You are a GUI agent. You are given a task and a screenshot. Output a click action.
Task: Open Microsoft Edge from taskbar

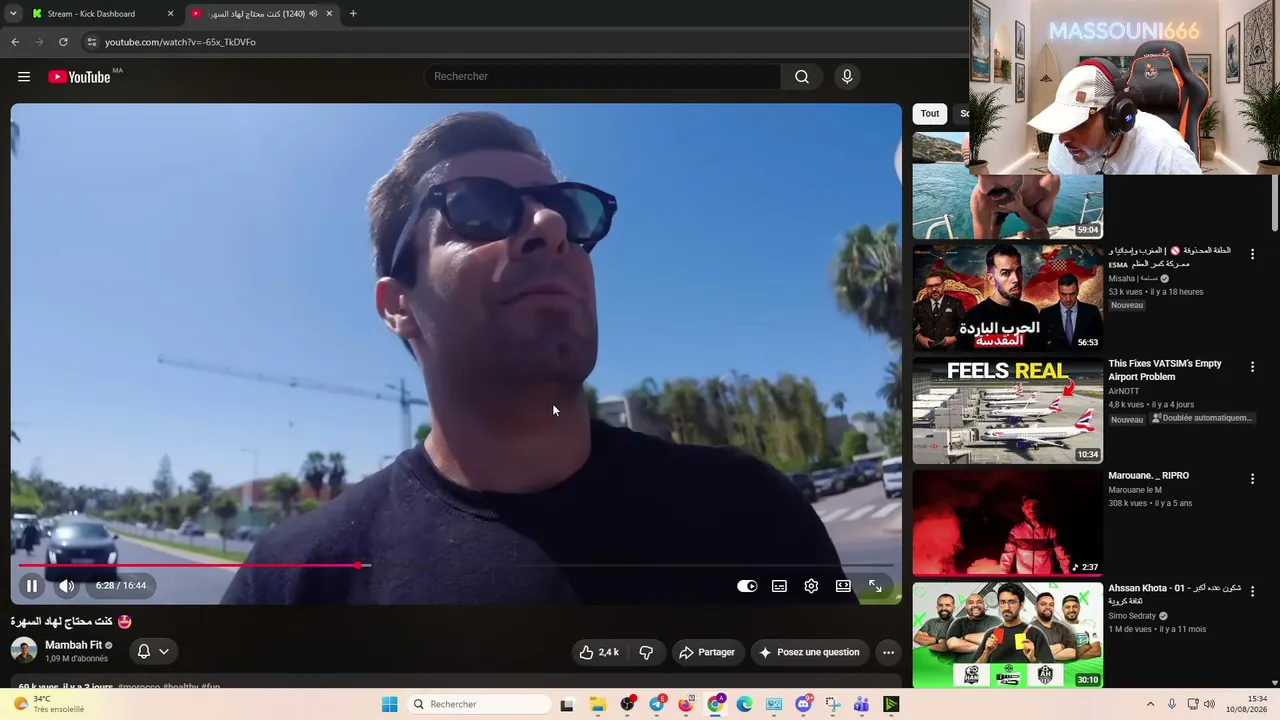(x=744, y=704)
